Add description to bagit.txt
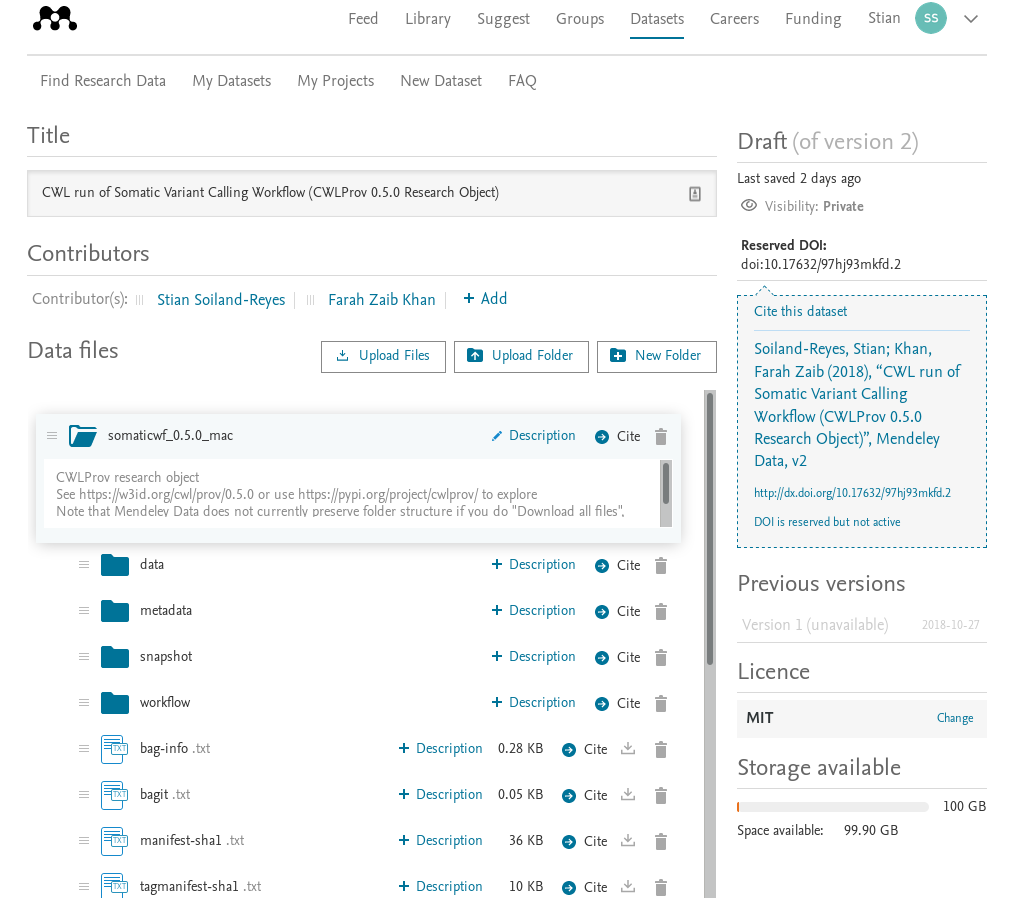 pos(440,794)
